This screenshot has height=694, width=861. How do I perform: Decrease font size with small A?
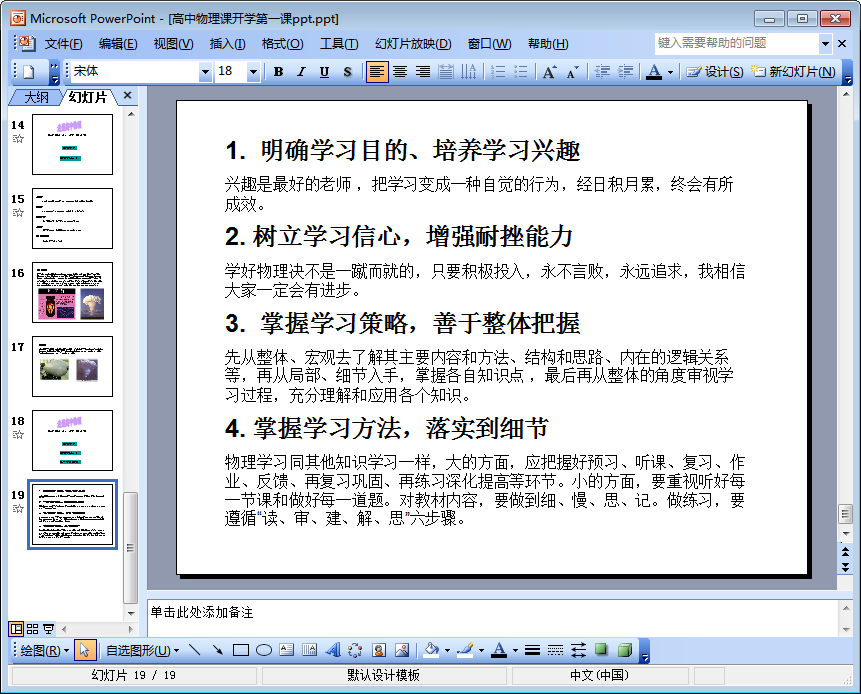[572, 72]
